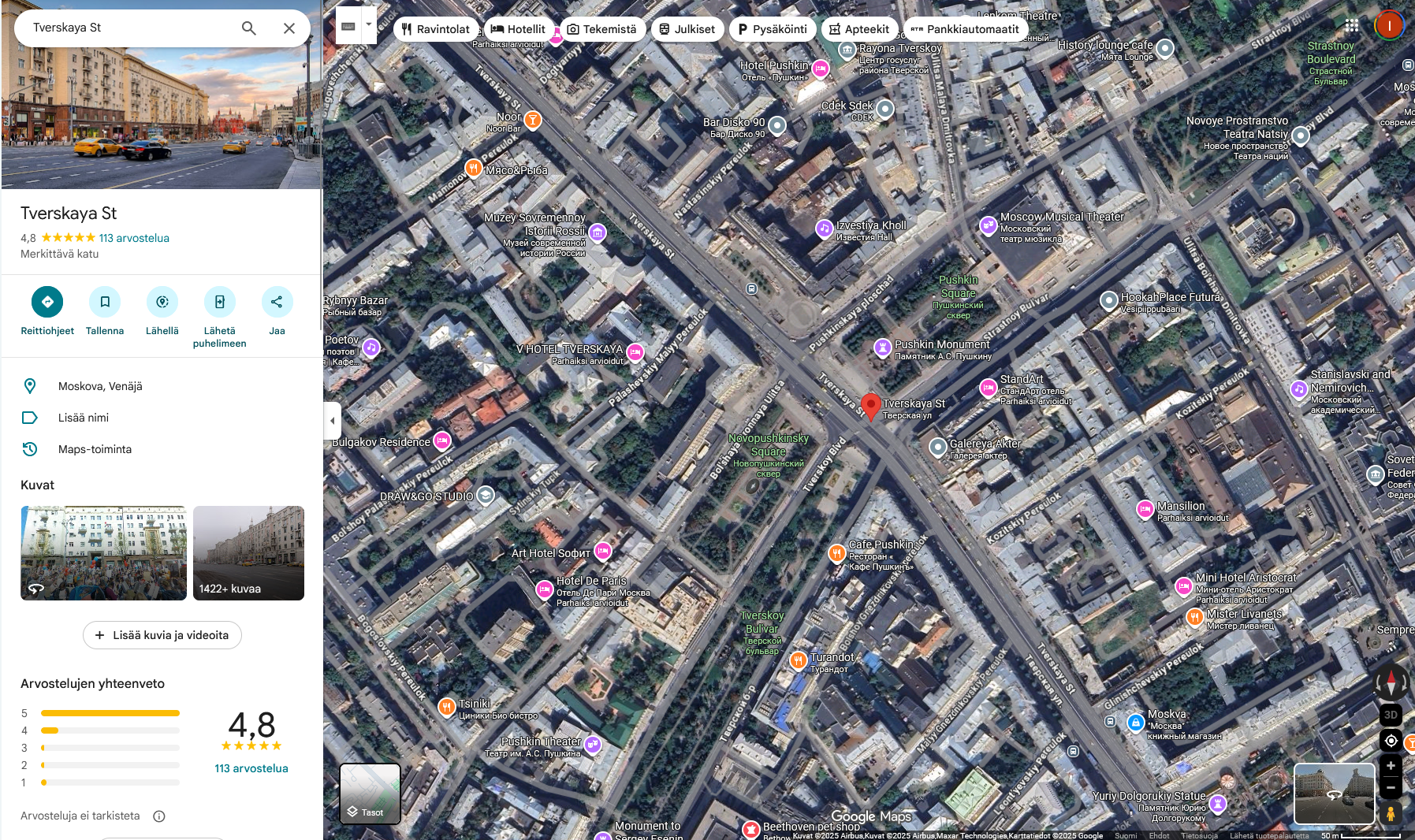Viewport: 1415px width, 840px height.
Task: Show my location target icon
Action: (1391, 741)
